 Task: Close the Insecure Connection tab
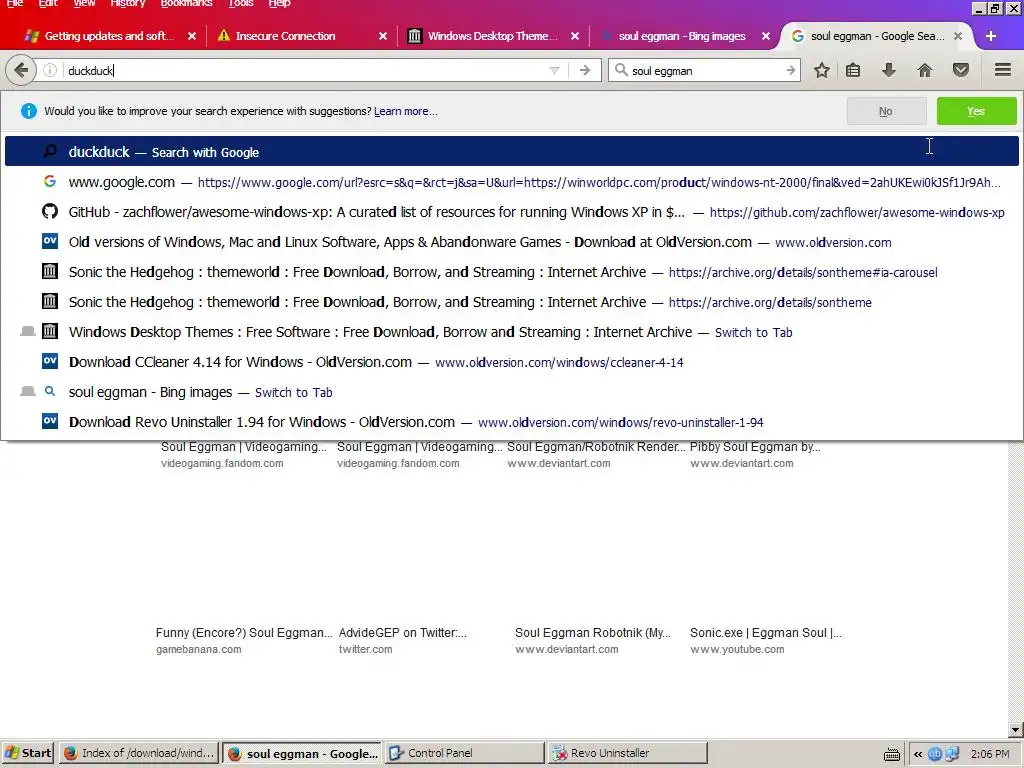(x=383, y=36)
